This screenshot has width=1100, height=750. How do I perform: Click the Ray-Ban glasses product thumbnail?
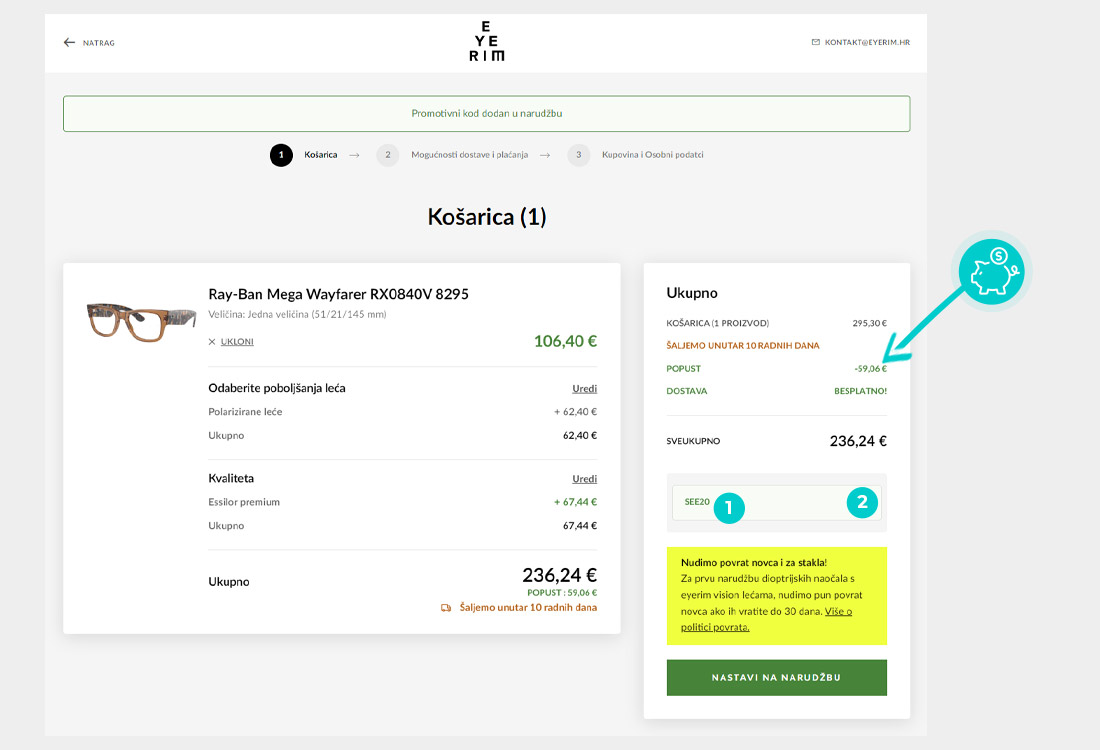click(x=142, y=322)
